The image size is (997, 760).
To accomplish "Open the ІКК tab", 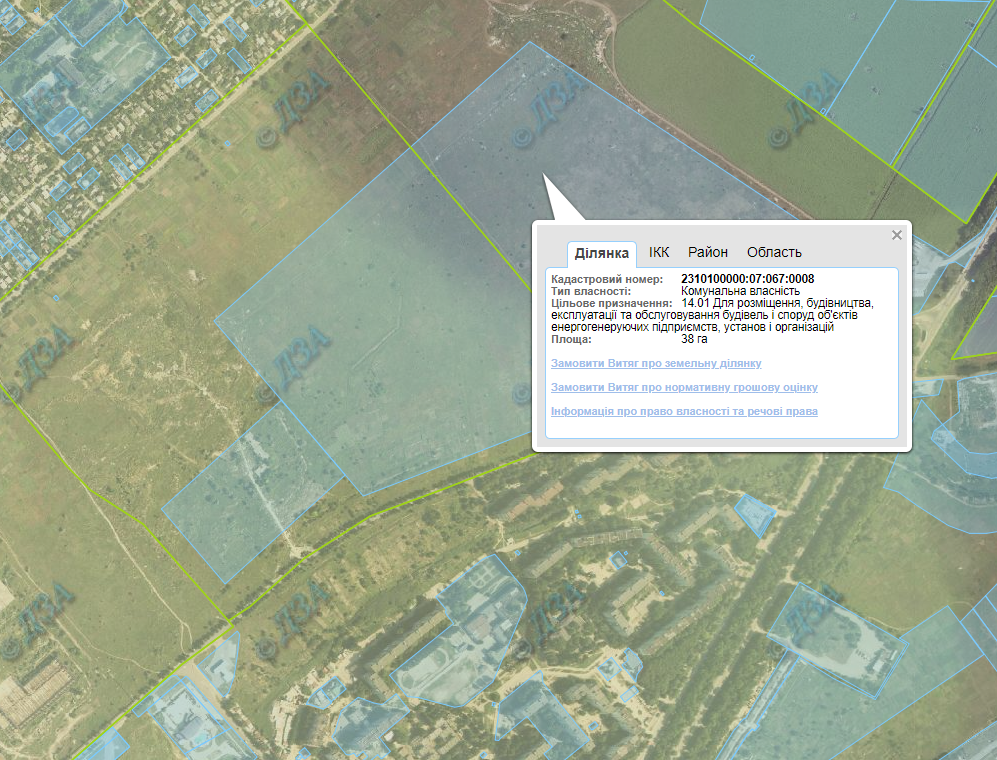I will (659, 252).
